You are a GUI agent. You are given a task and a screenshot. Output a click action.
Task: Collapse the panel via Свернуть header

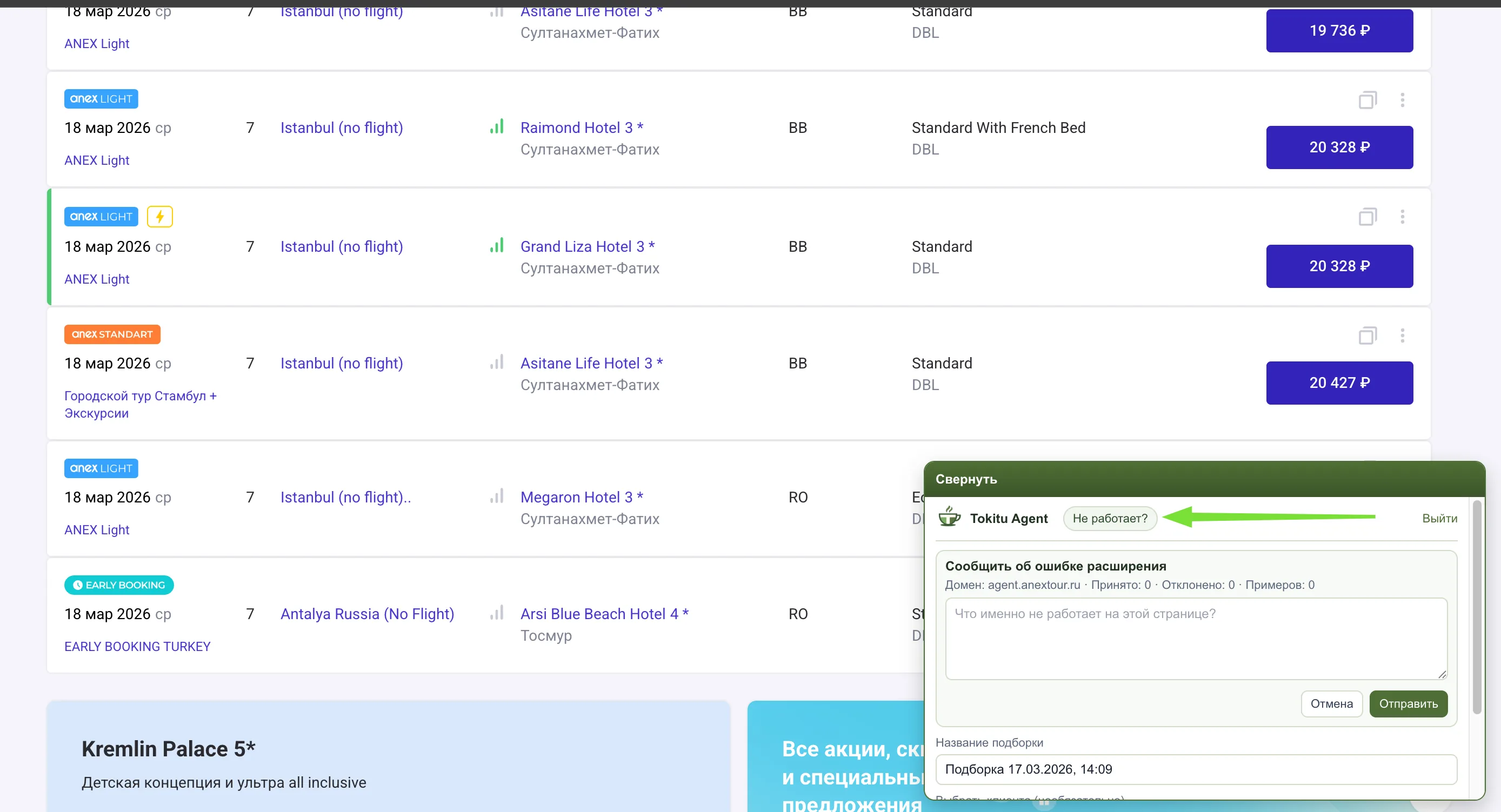[965, 479]
